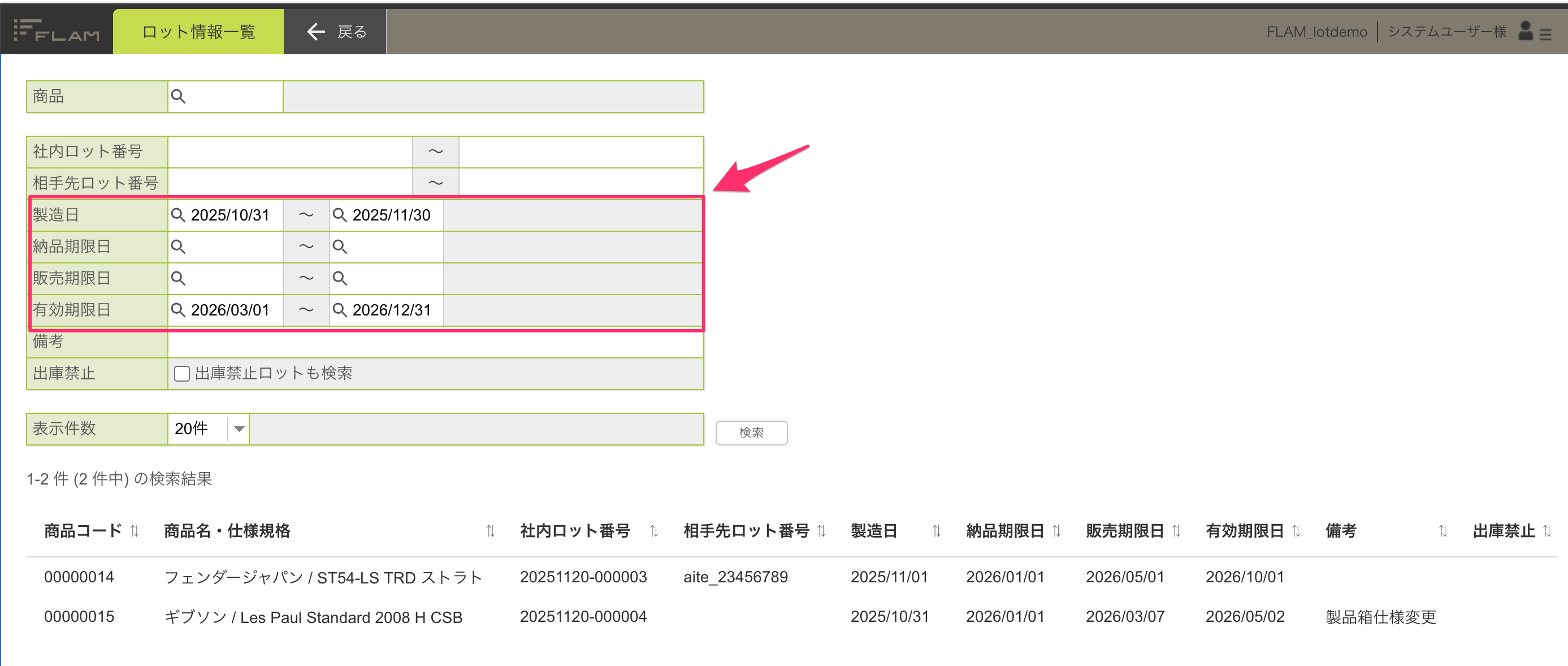The width and height of the screenshot is (1568, 666).
Task: Open the 販売期限日 start date picker icon
Action: coord(179,278)
